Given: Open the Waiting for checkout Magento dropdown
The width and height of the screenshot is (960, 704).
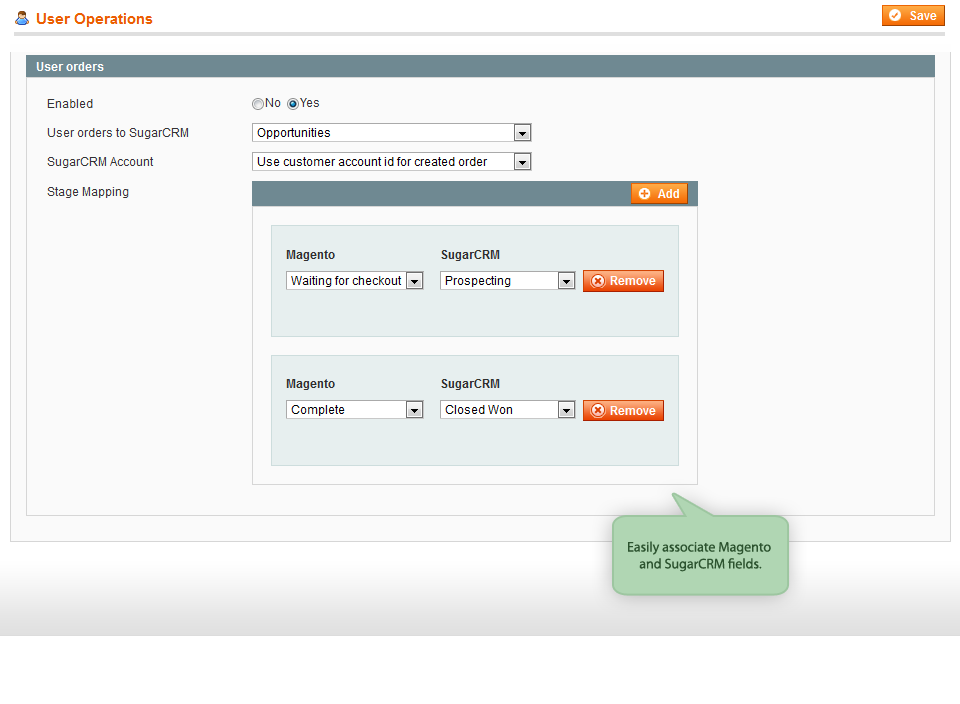Looking at the screenshot, I should click(354, 281).
